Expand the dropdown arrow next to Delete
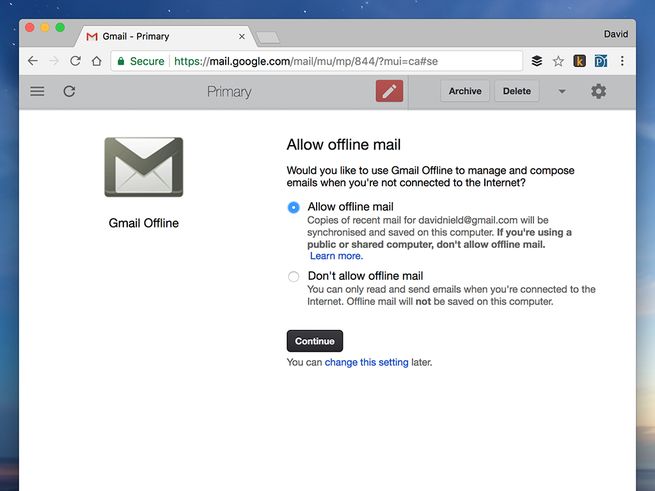The width and height of the screenshot is (655, 491). tap(562, 92)
